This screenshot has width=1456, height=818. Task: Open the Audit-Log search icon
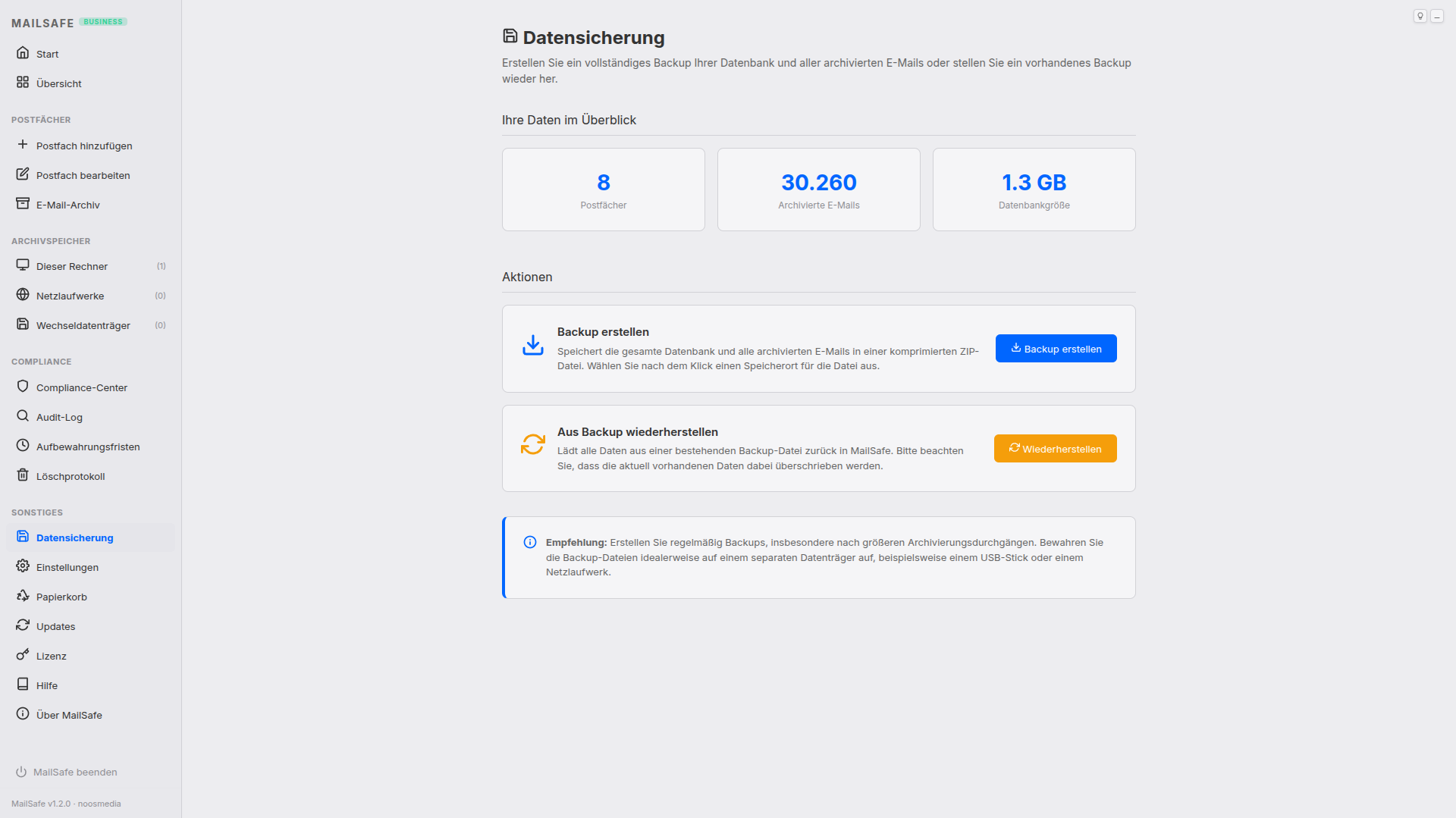click(x=59, y=417)
